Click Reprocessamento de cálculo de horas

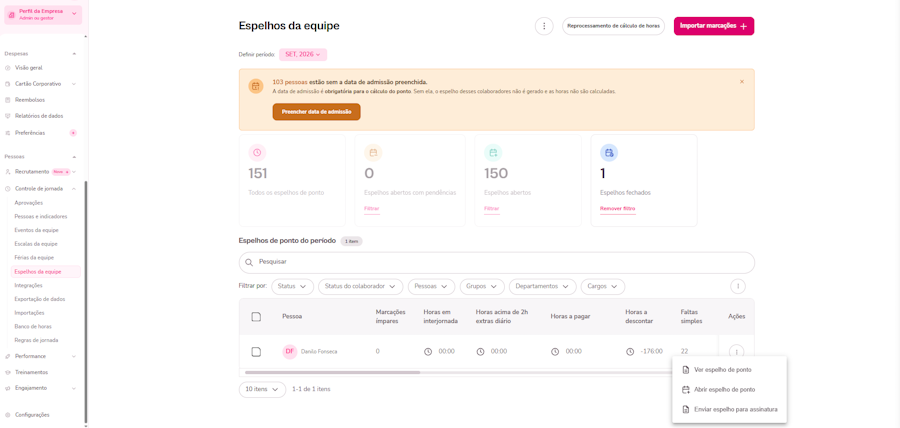pos(613,26)
